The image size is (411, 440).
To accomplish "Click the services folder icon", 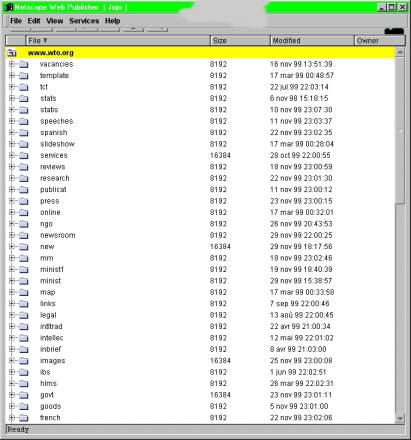I will click(24, 155).
